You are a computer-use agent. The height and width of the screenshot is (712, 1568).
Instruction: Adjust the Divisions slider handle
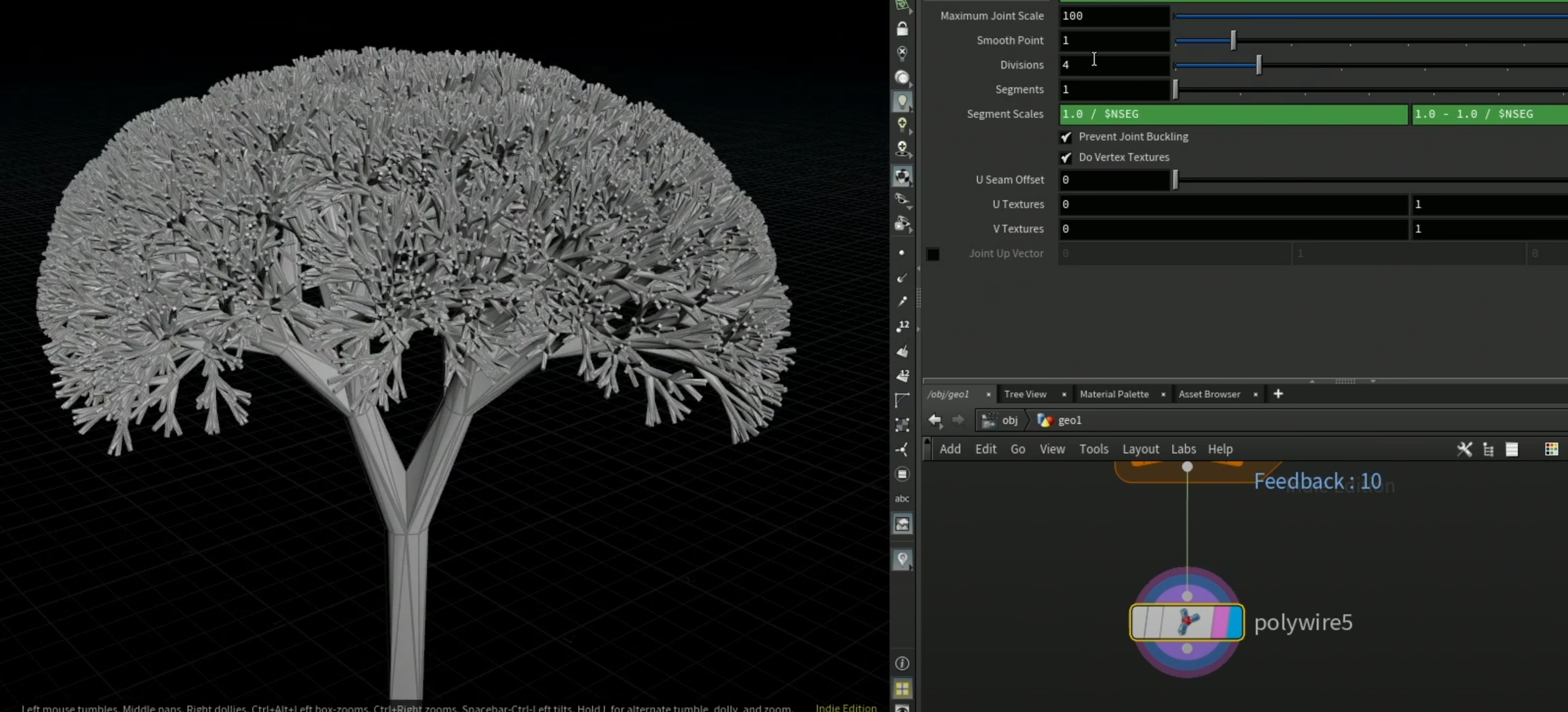coord(1259,64)
